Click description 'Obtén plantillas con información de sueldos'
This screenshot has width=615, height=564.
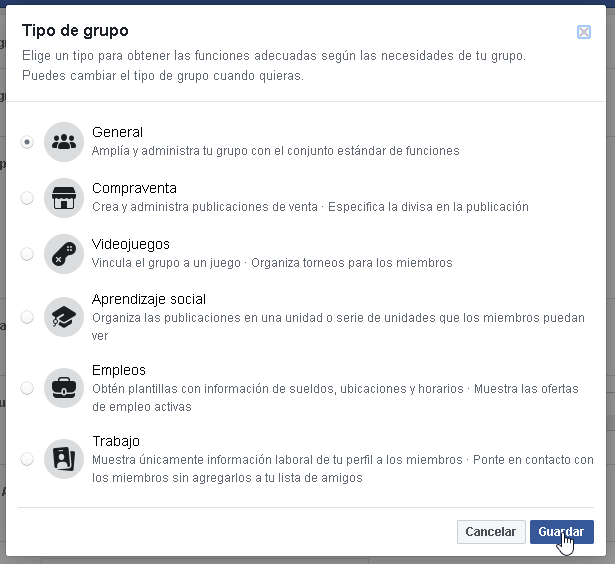[x=335, y=397]
